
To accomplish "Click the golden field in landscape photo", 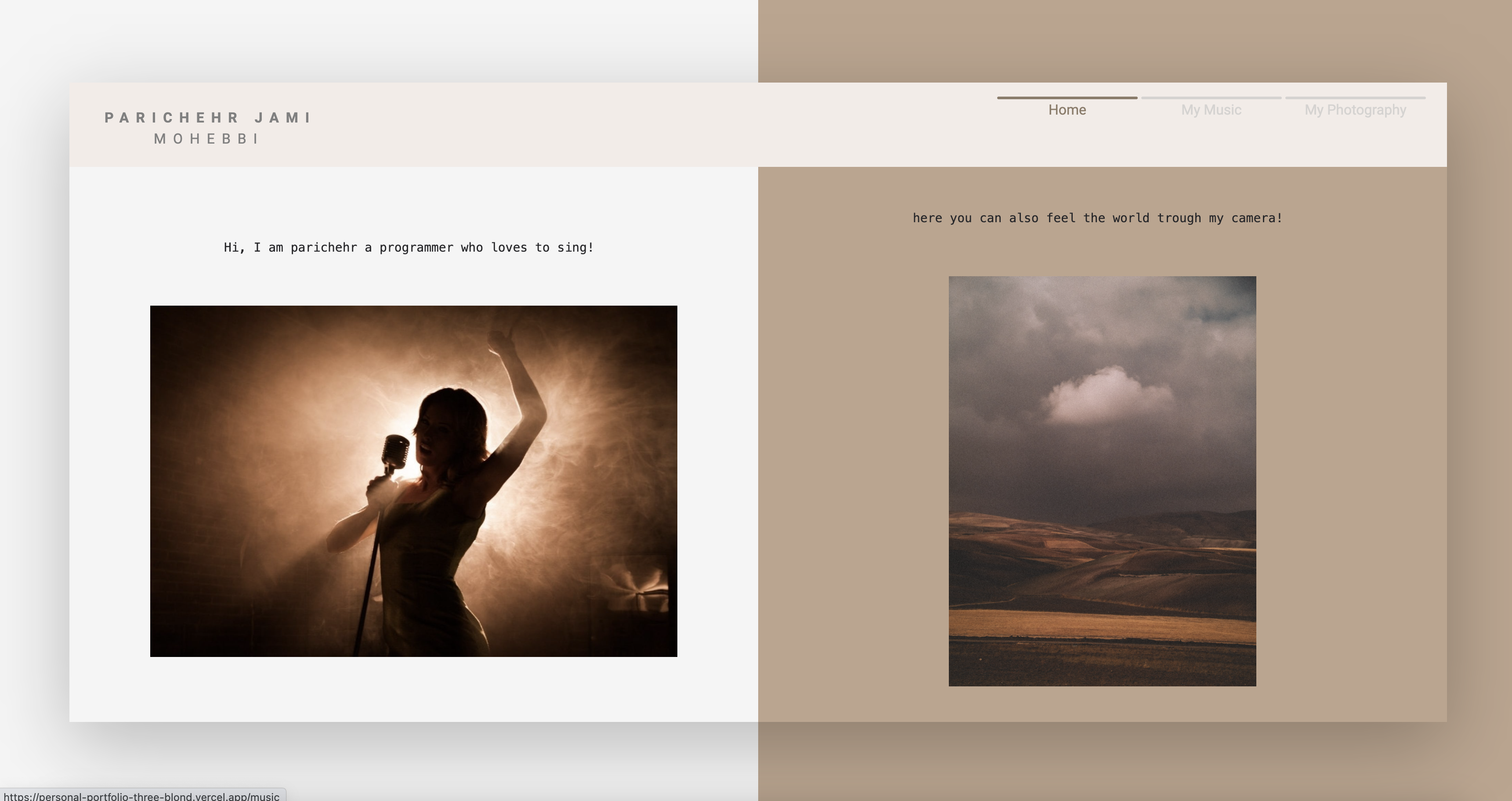I will (1102, 625).
